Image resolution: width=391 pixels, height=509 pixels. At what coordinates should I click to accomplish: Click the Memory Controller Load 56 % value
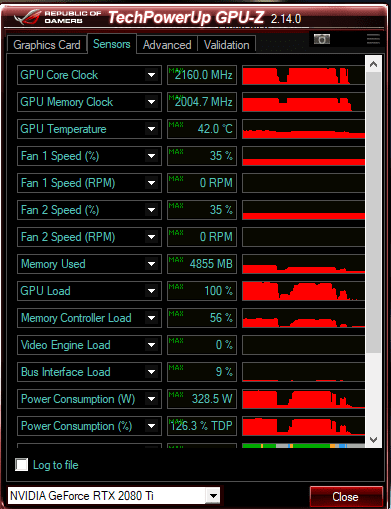[x=202, y=318]
